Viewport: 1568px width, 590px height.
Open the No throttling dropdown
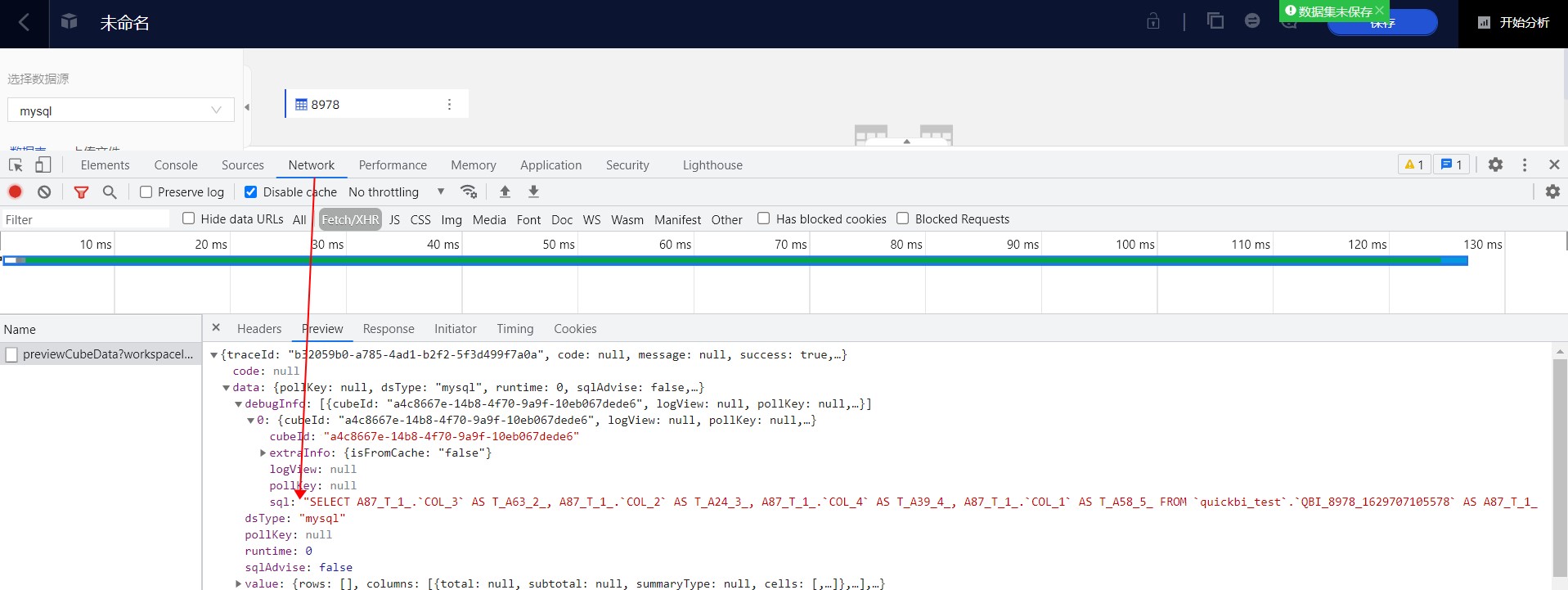point(396,191)
